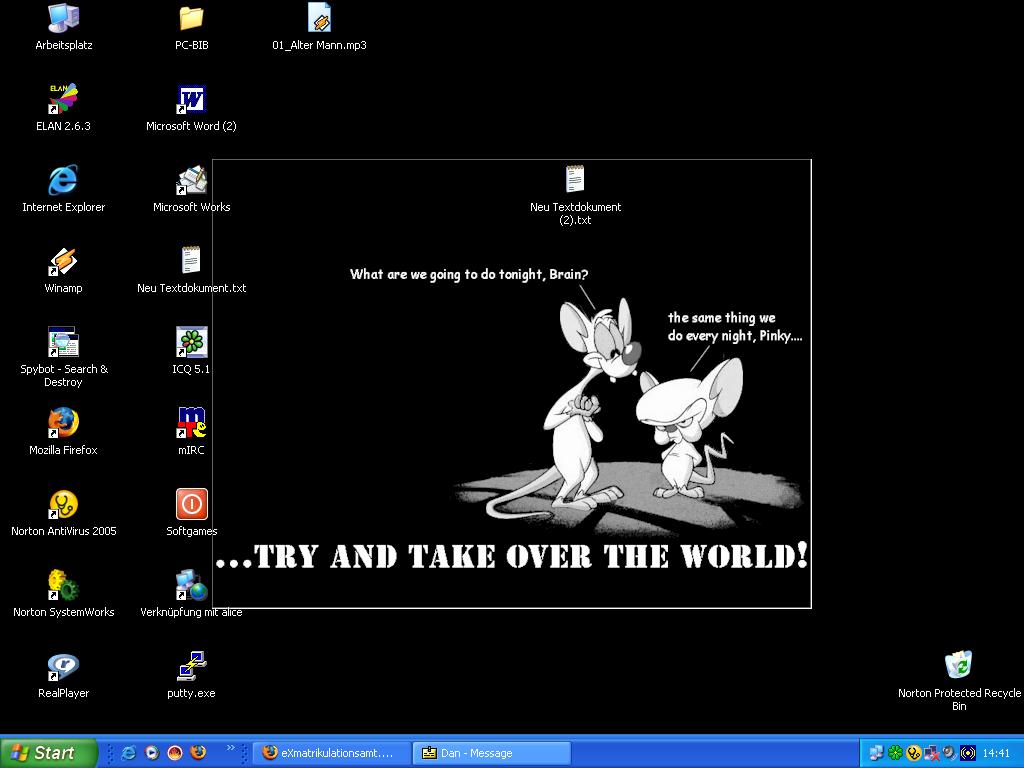
Task: Click the Norton stethoscope tray icon
Action: 914,753
